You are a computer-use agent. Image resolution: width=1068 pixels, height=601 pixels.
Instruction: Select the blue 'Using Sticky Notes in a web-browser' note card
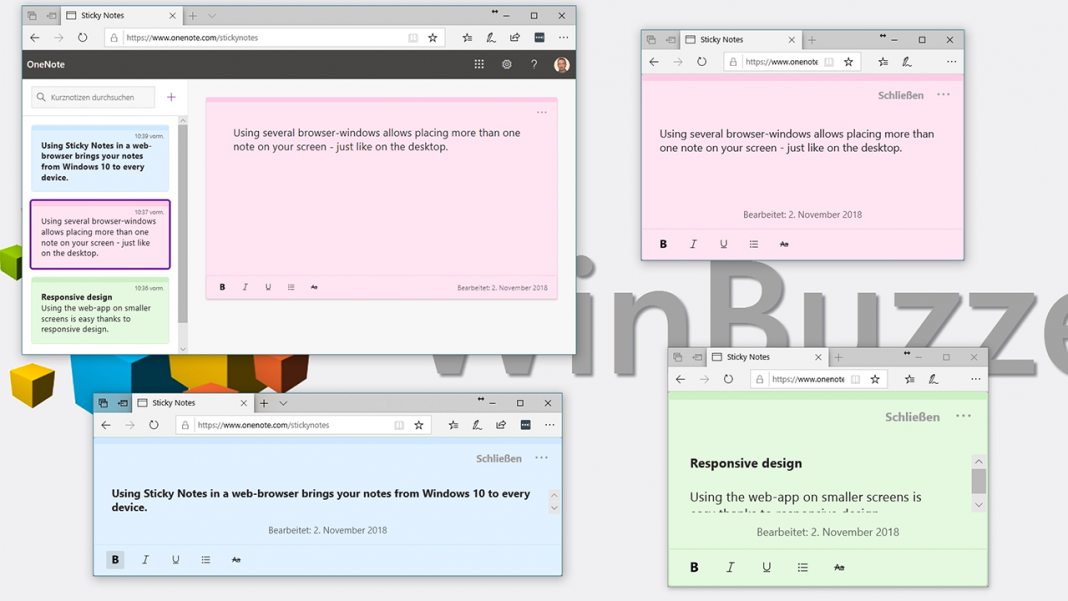100,159
